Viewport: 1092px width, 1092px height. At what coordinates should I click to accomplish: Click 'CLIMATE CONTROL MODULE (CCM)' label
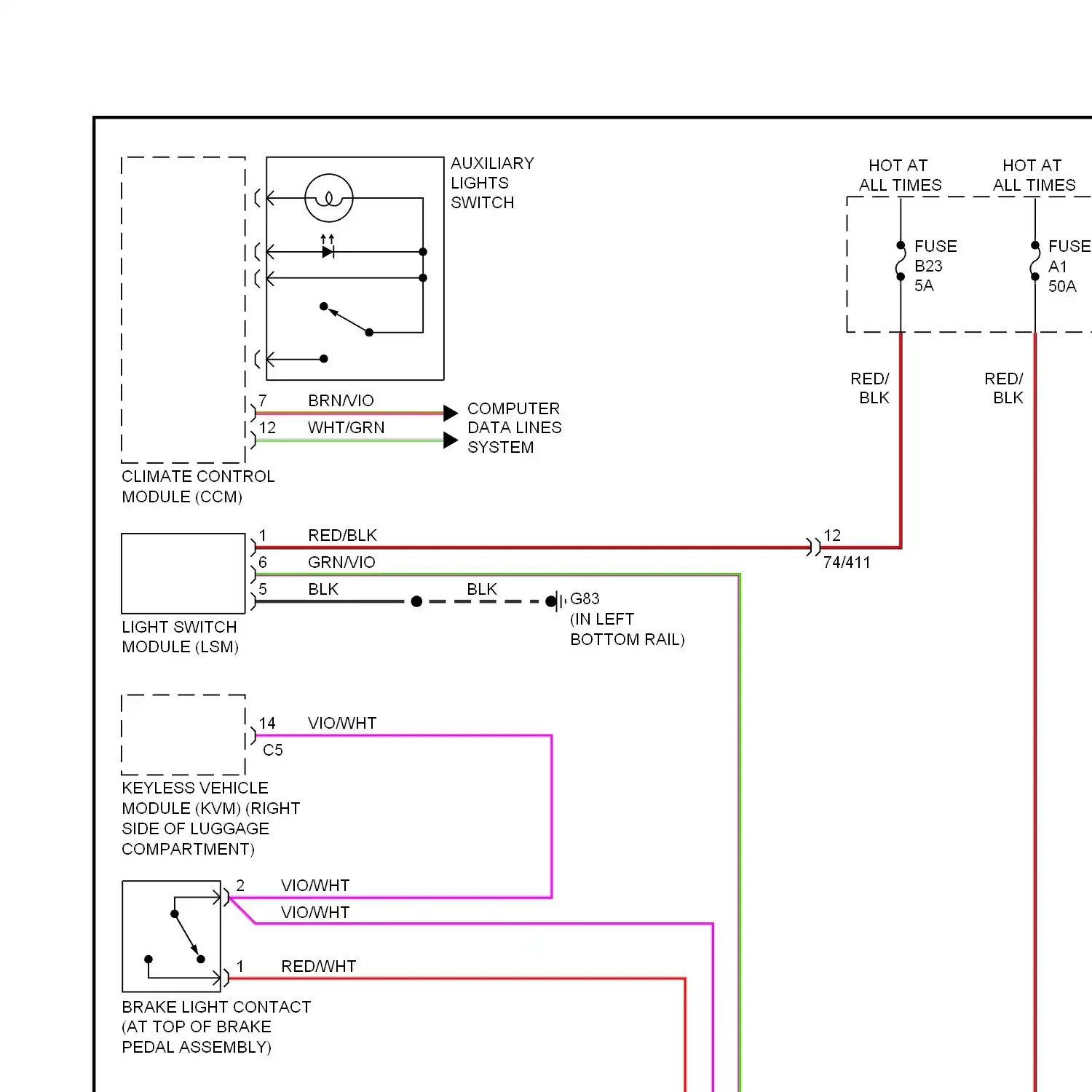pos(198,486)
